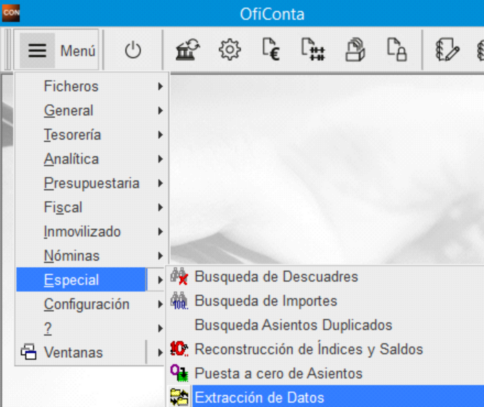Click the notebook with pencil icon
Viewport: 484px width, 407px height.
pyautogui.click(x=448, y=50)
